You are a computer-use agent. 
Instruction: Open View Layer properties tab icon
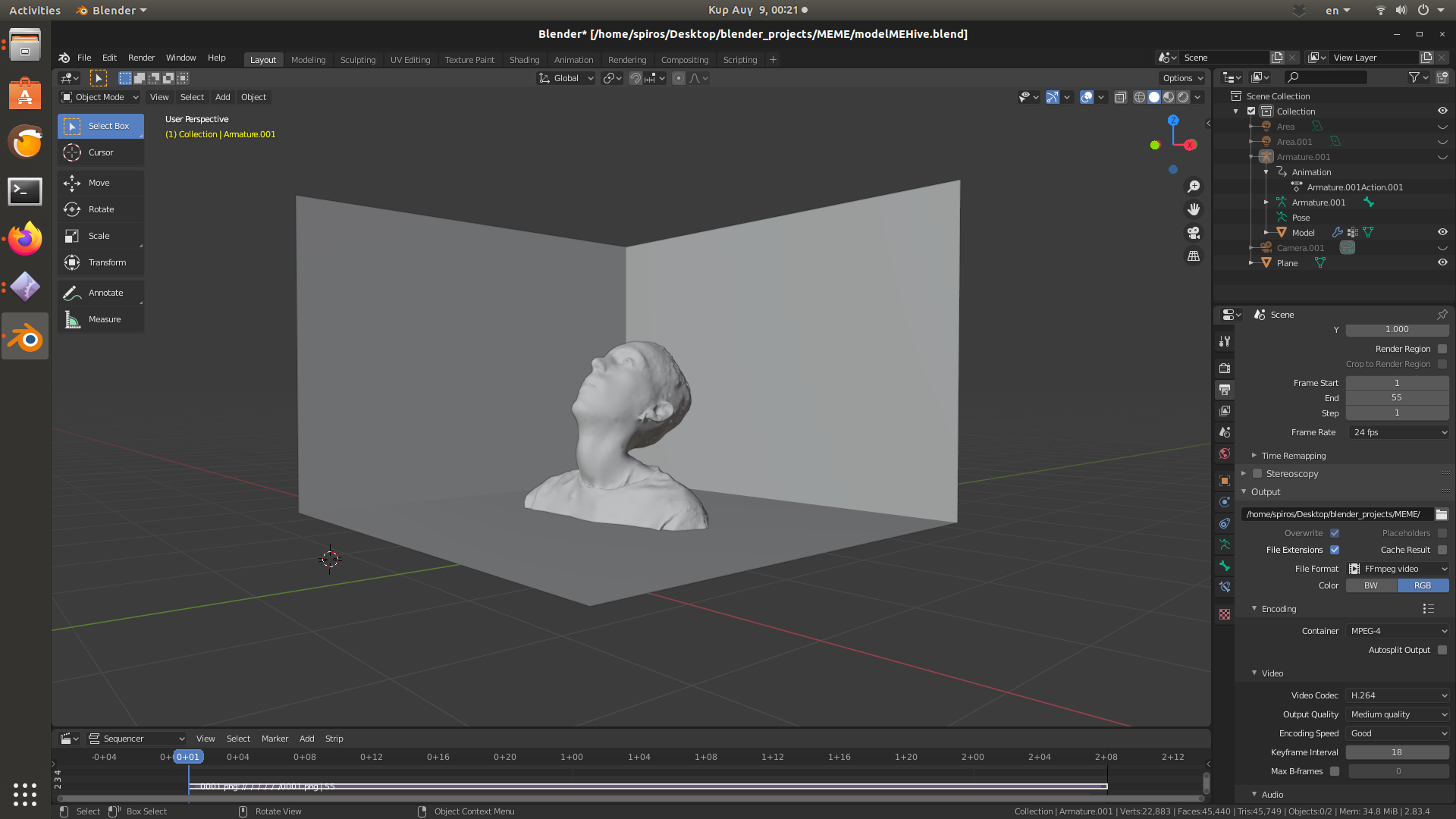coord(1225,411)
